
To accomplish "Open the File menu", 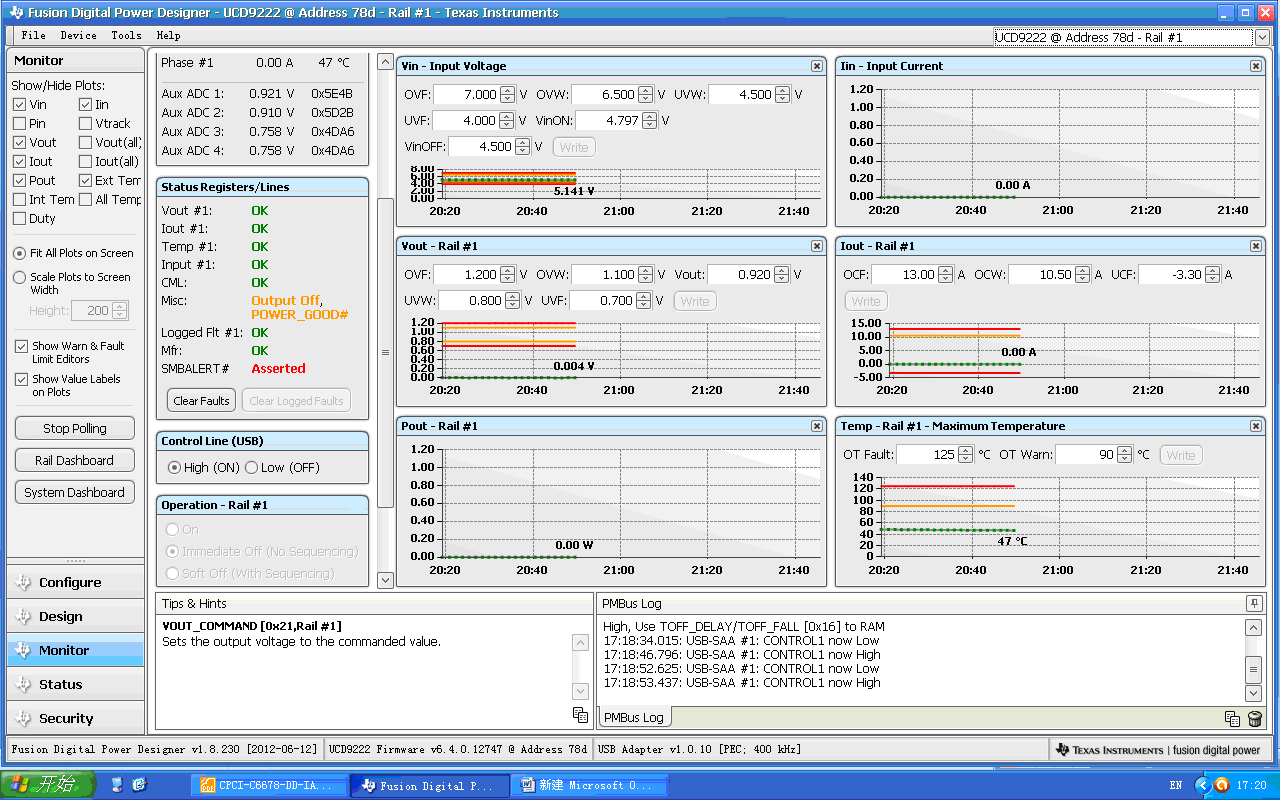I will tap(33, 36).
